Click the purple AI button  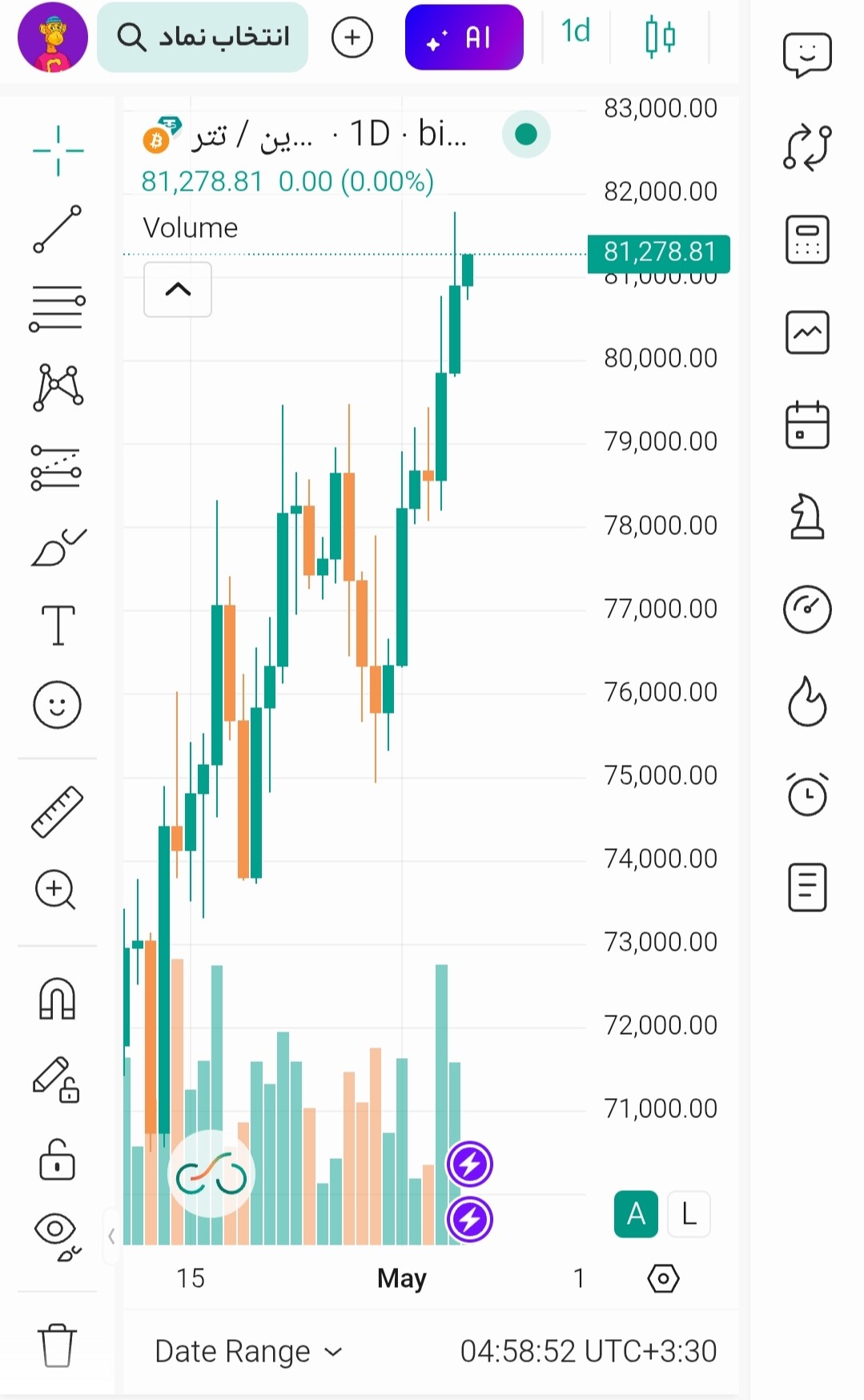(x=464, y=37)
